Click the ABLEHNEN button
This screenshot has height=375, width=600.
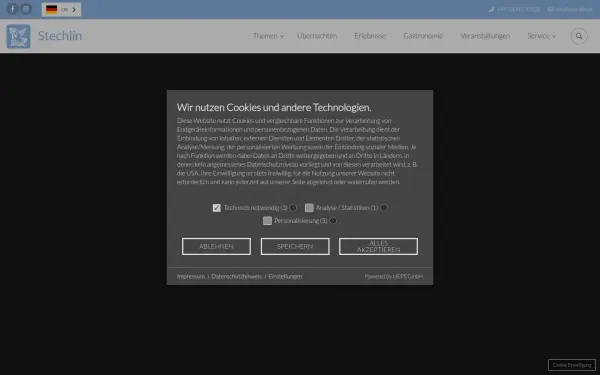(x=216, y=246)
